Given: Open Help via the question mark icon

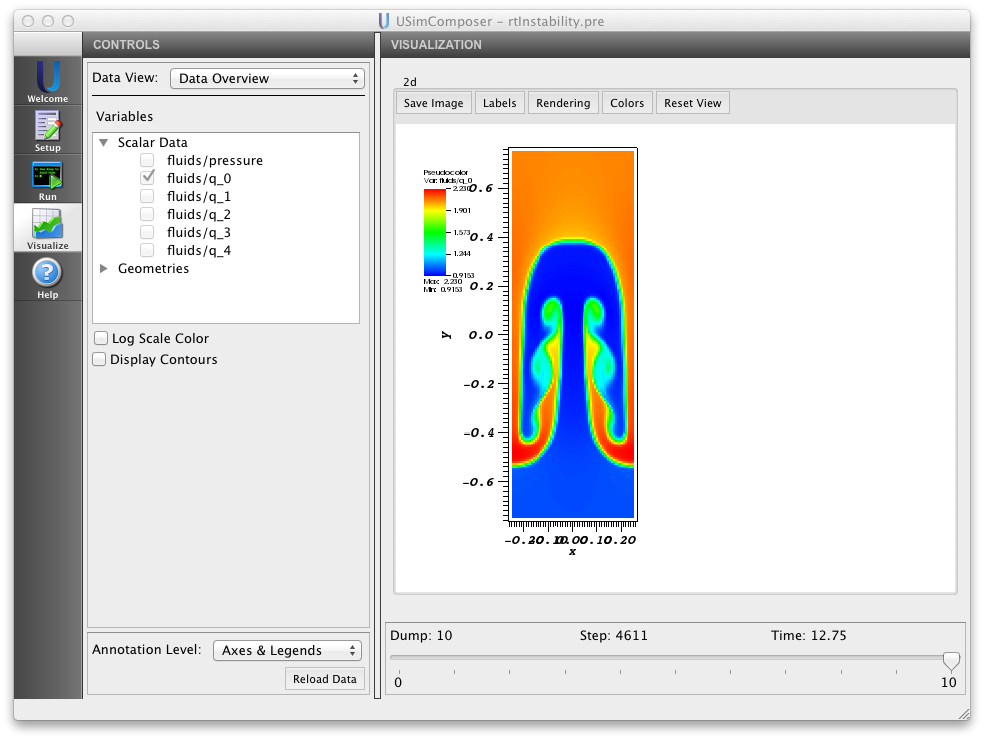Looking at the screenshot, I should [47, 272].
